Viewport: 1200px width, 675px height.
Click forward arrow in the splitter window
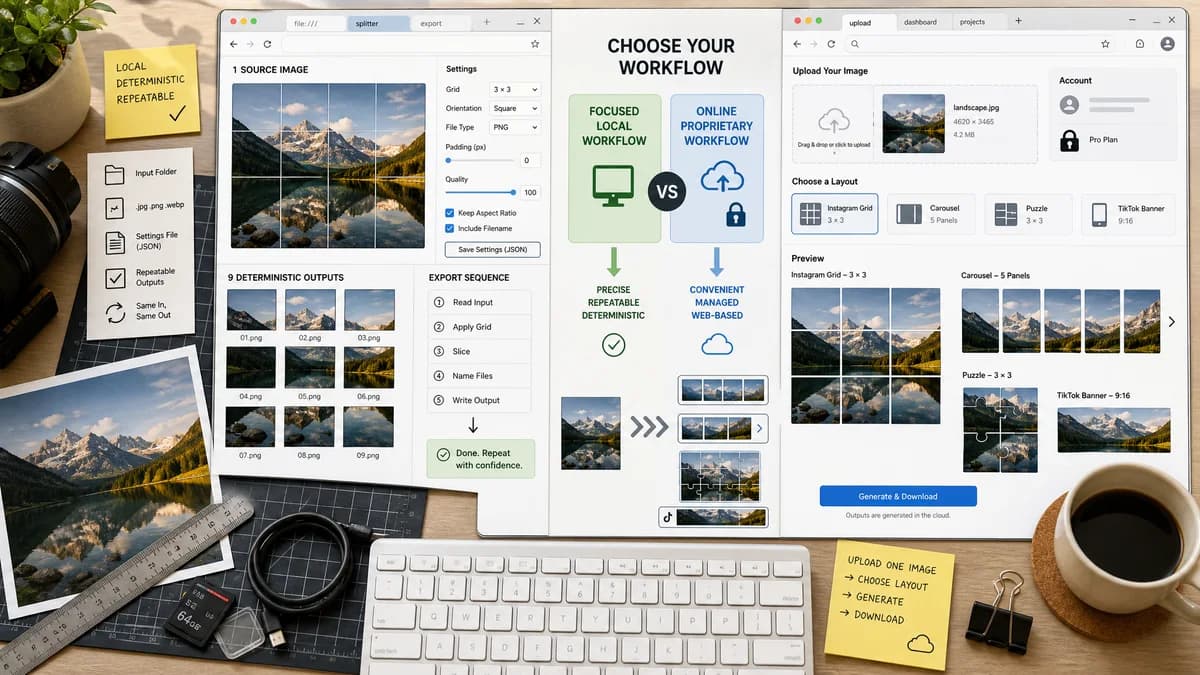click(250, 44)
